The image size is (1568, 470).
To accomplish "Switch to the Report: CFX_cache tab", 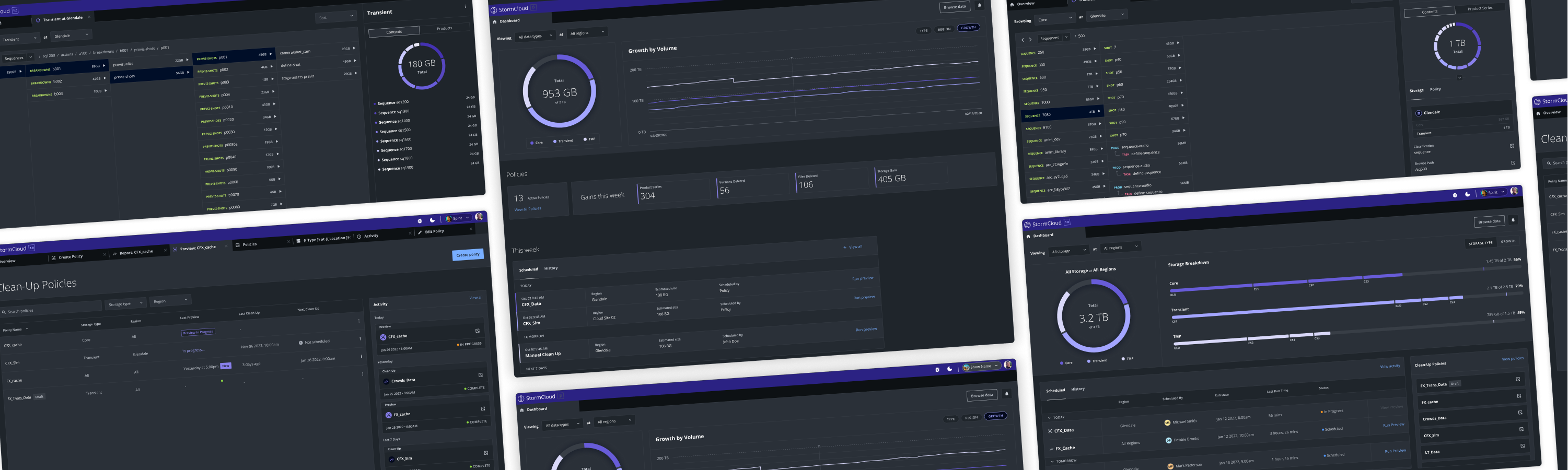I will (136, 252).
